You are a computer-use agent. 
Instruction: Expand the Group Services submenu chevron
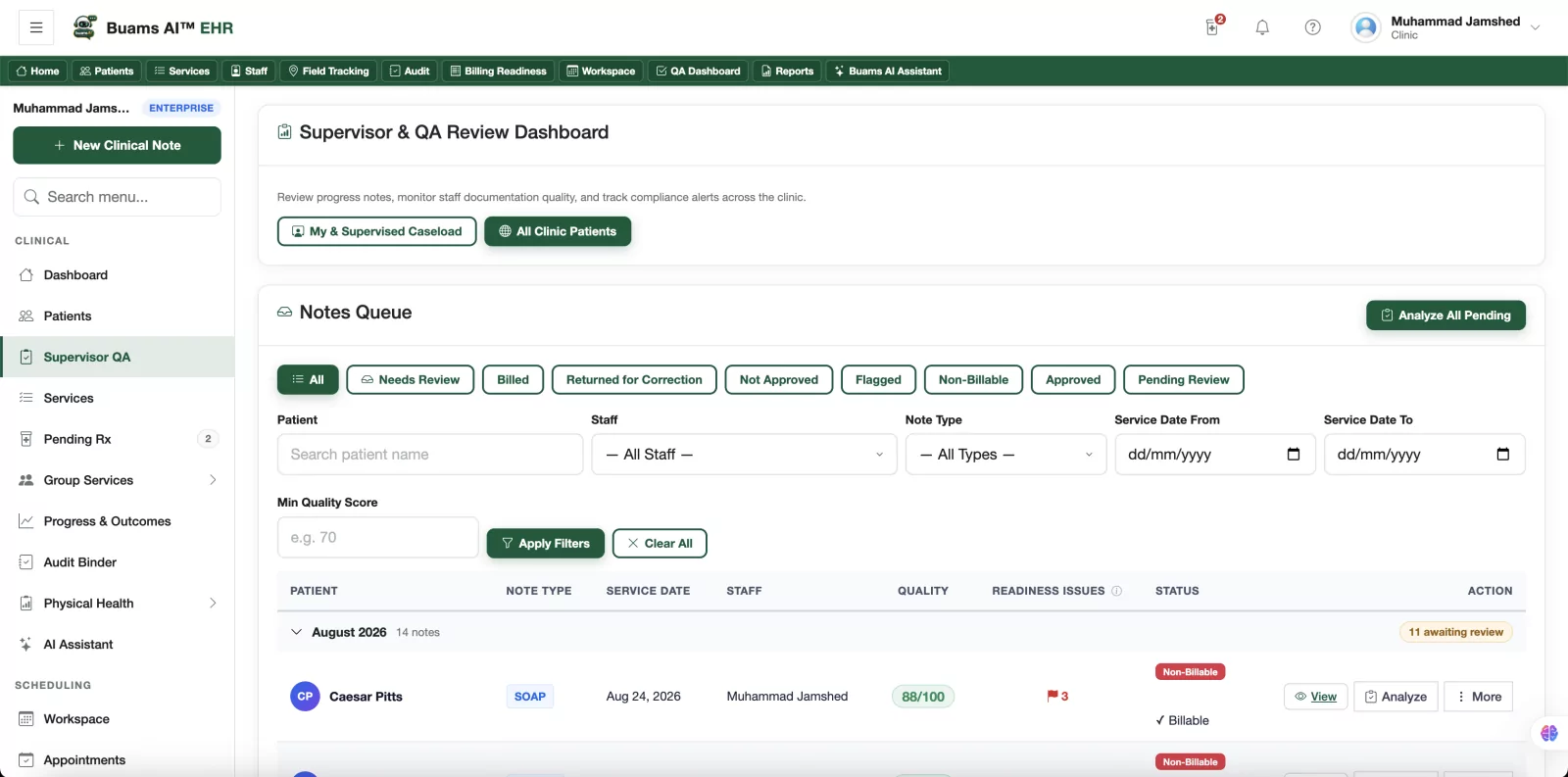(x=213, y=480)
